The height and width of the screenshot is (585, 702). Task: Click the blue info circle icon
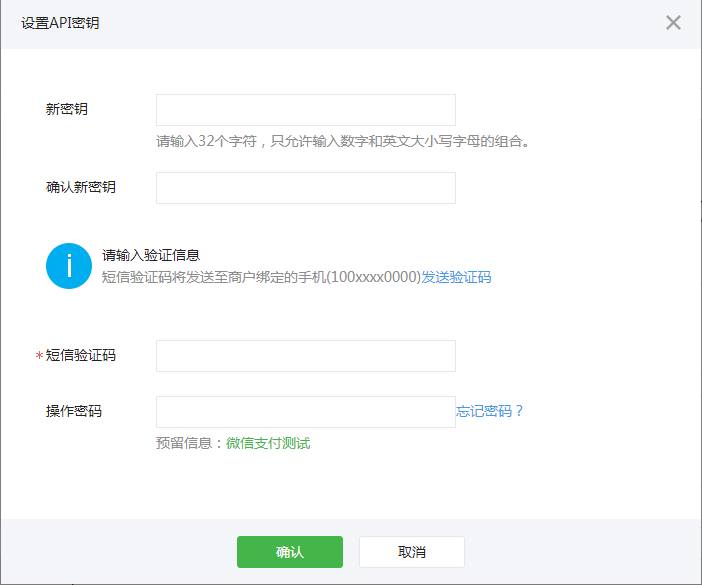point(69,266)
